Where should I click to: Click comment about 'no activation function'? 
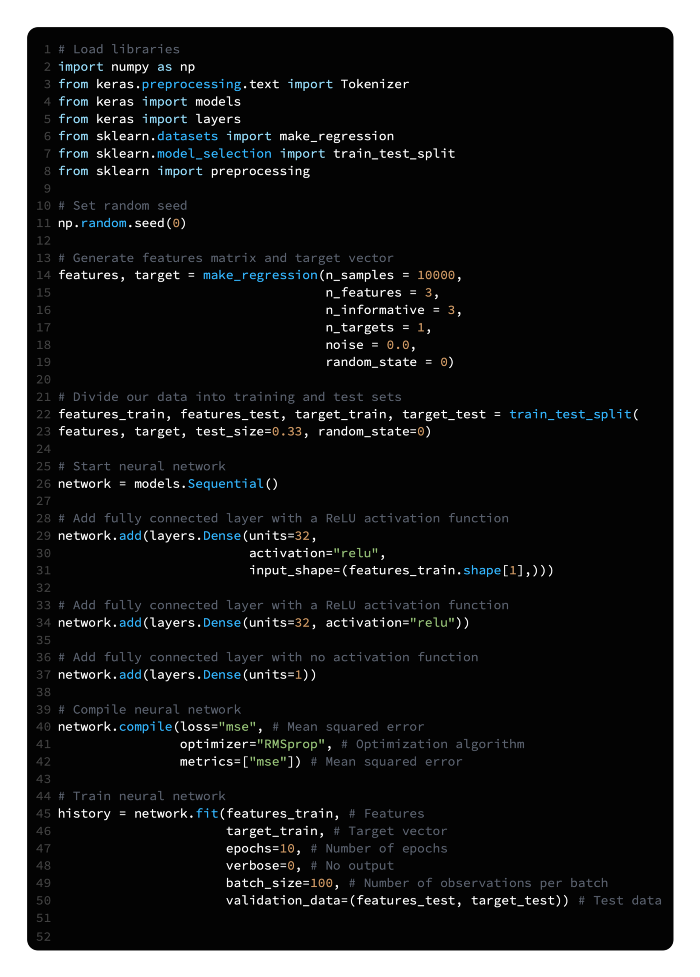pos(268,657)
